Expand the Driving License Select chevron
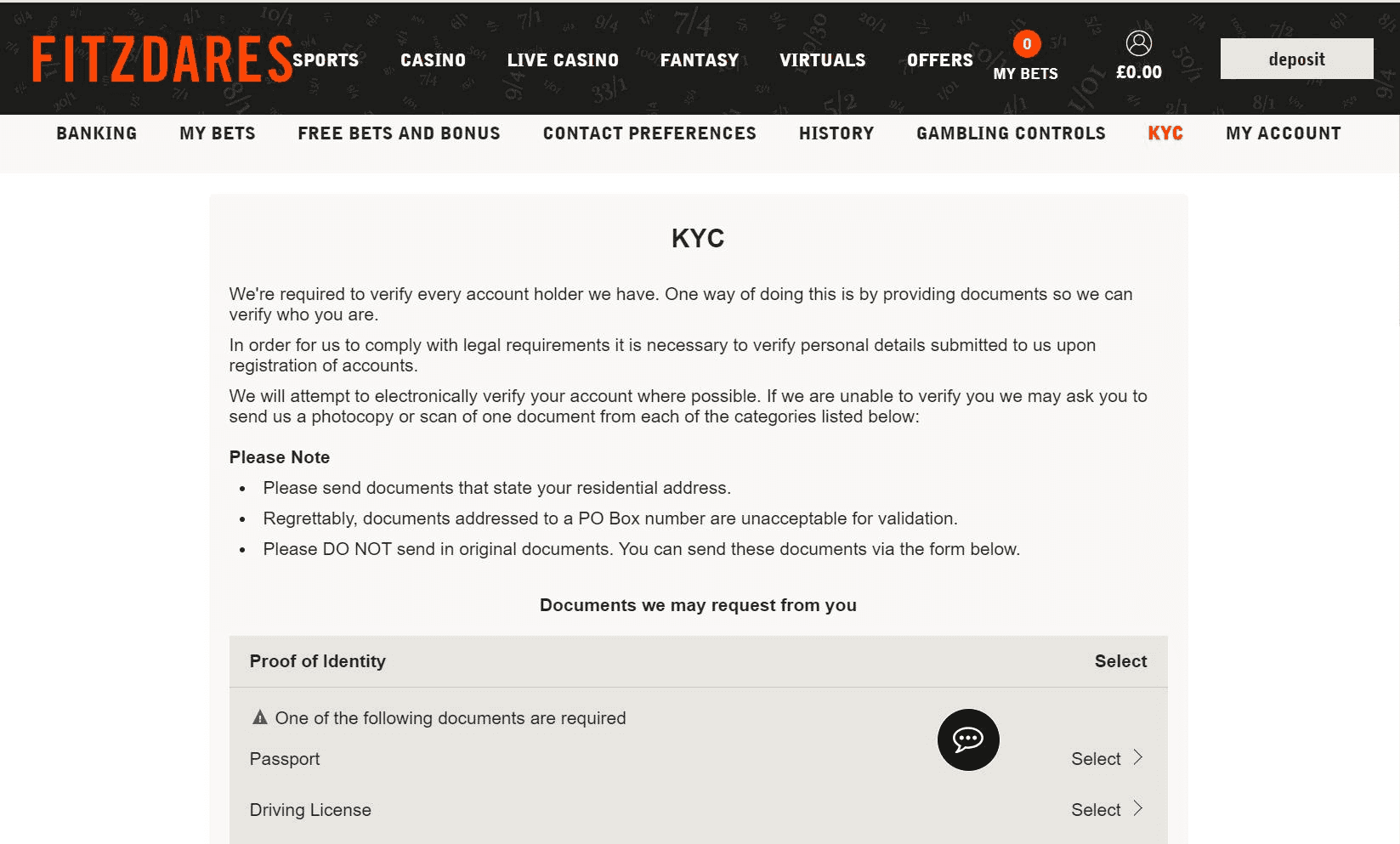 pyautogui.click(x=1139, y=809)
